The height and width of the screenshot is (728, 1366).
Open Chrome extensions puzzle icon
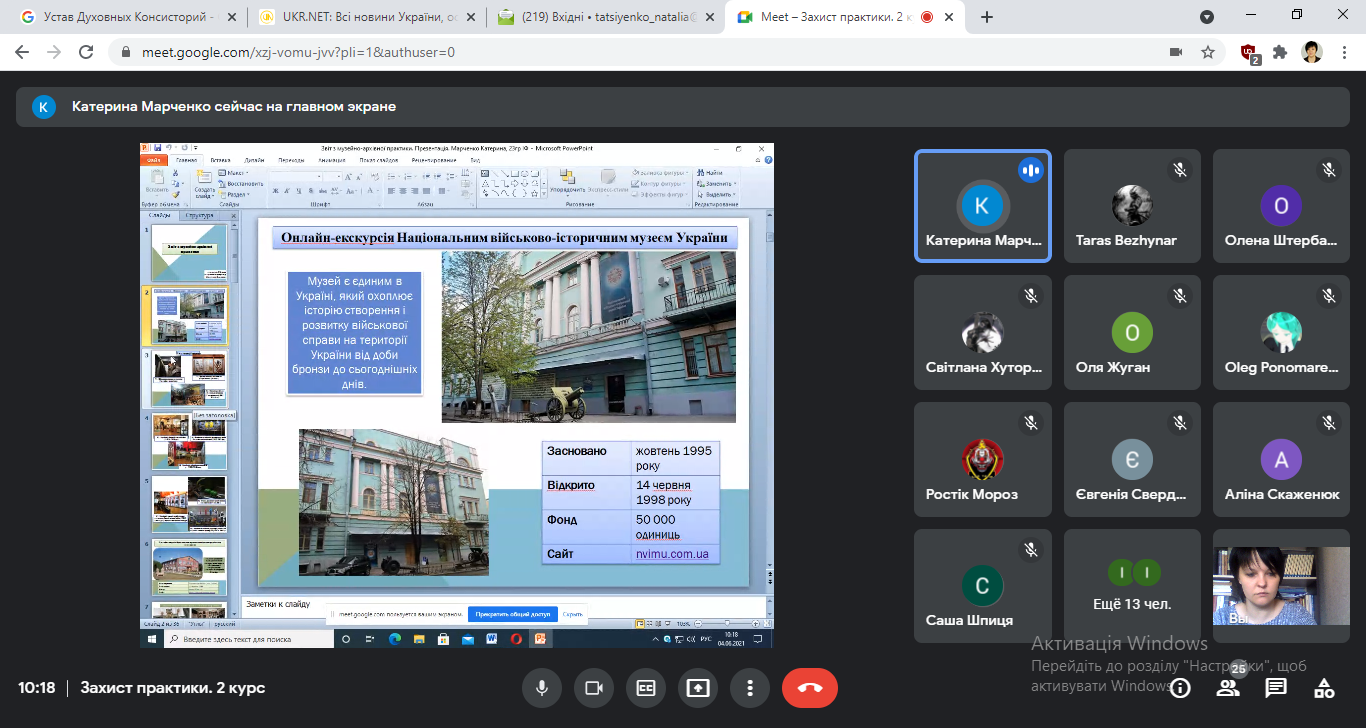click(x=1280, y=52)
